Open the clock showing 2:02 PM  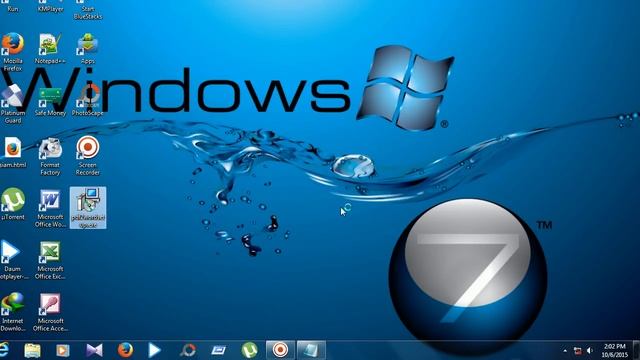point(615,351)
